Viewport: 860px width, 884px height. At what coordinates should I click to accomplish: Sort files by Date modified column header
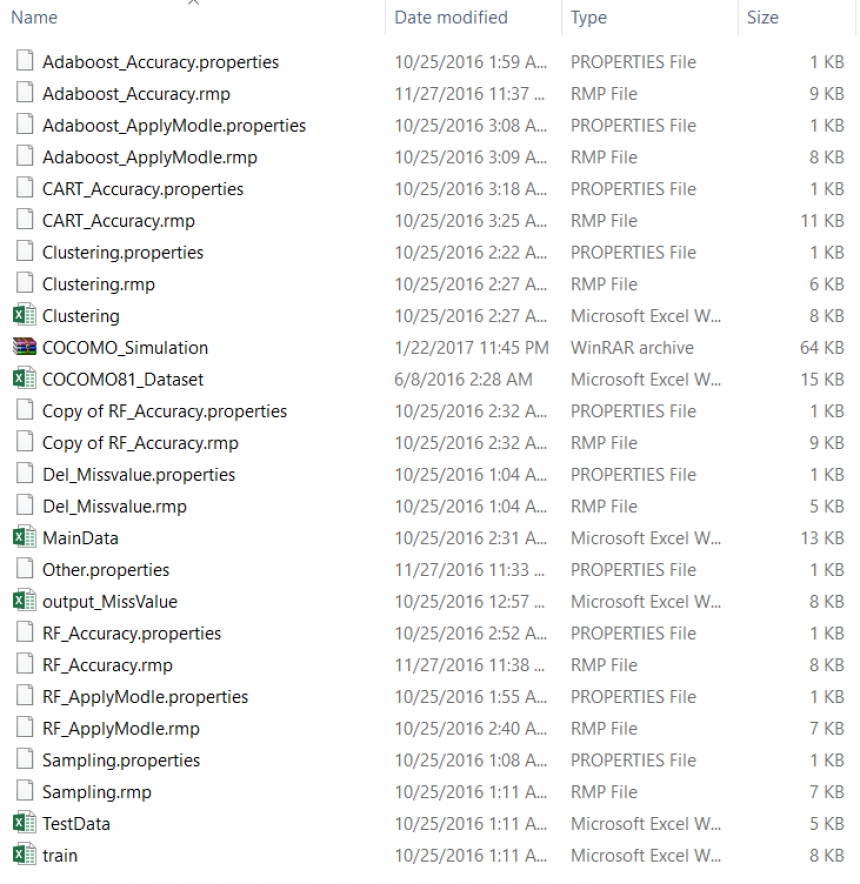point(451,17)
